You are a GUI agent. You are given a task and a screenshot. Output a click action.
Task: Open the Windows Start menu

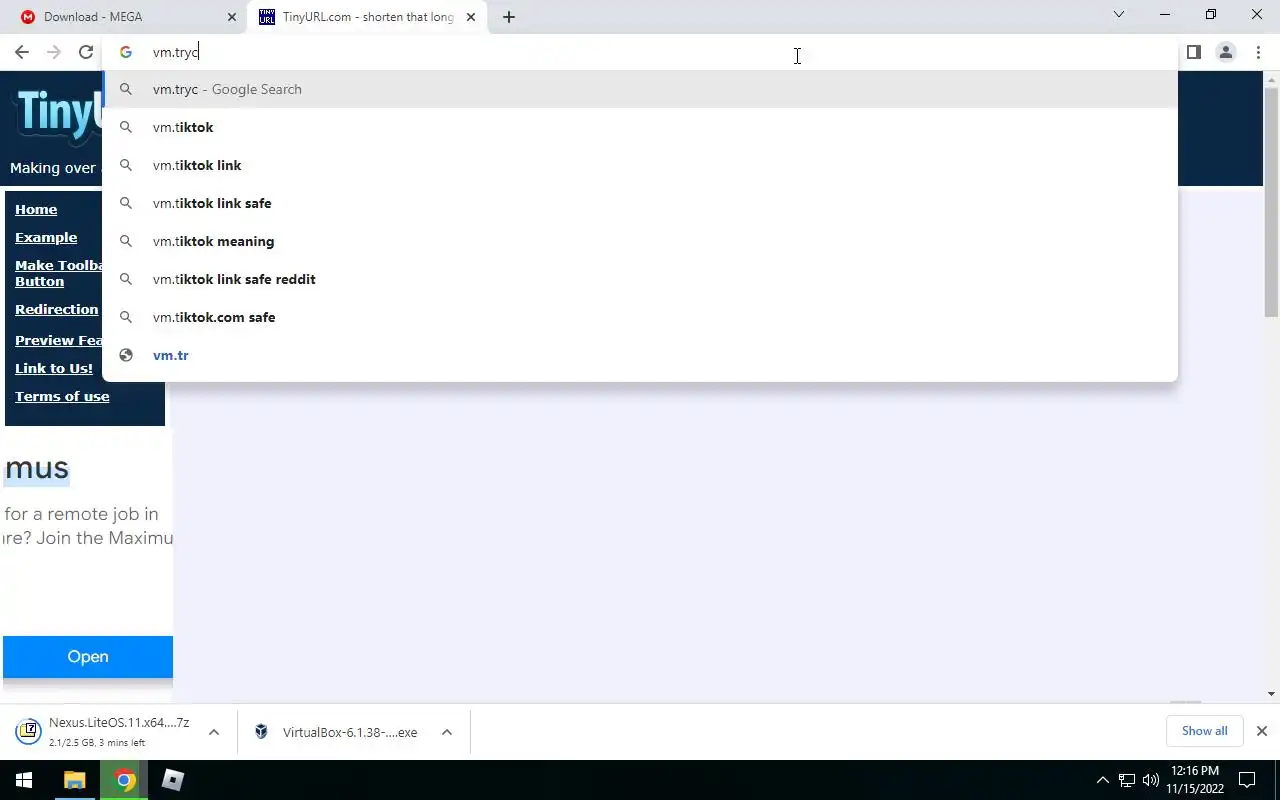tap(24, 780)
